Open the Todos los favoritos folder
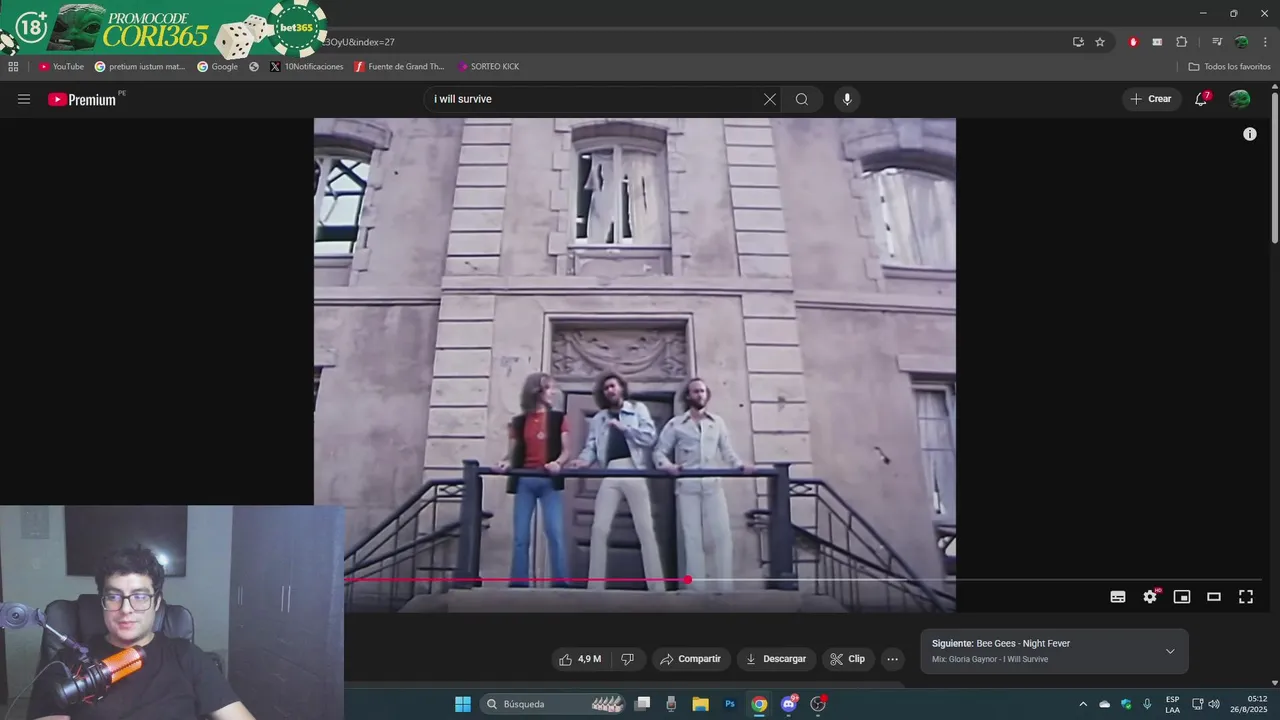The height and width of the screenshot is (720, 1280). click(x=1229, y=67)
